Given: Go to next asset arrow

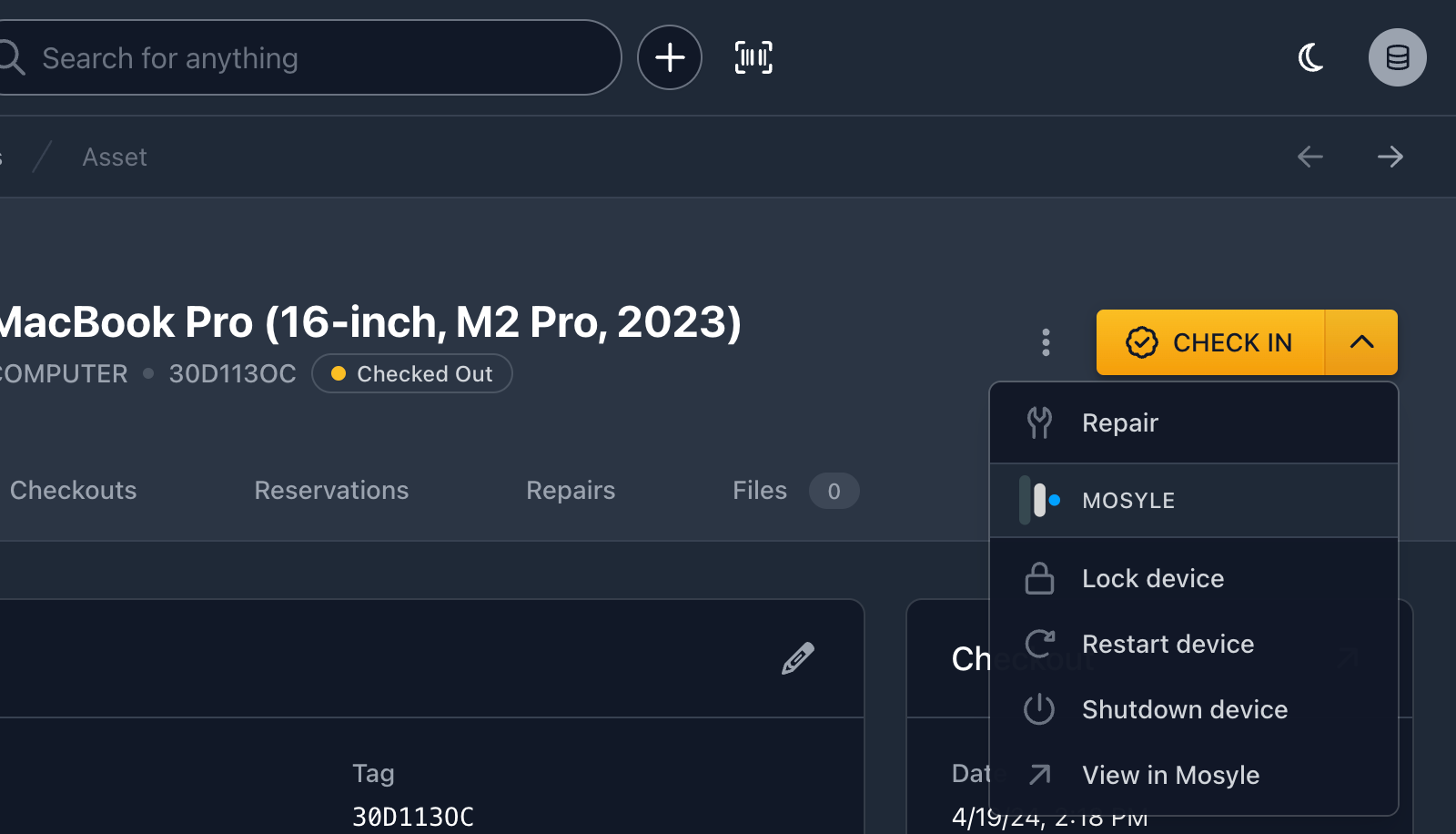Looking at the screenshot, I should click(x=1390, y=157).
